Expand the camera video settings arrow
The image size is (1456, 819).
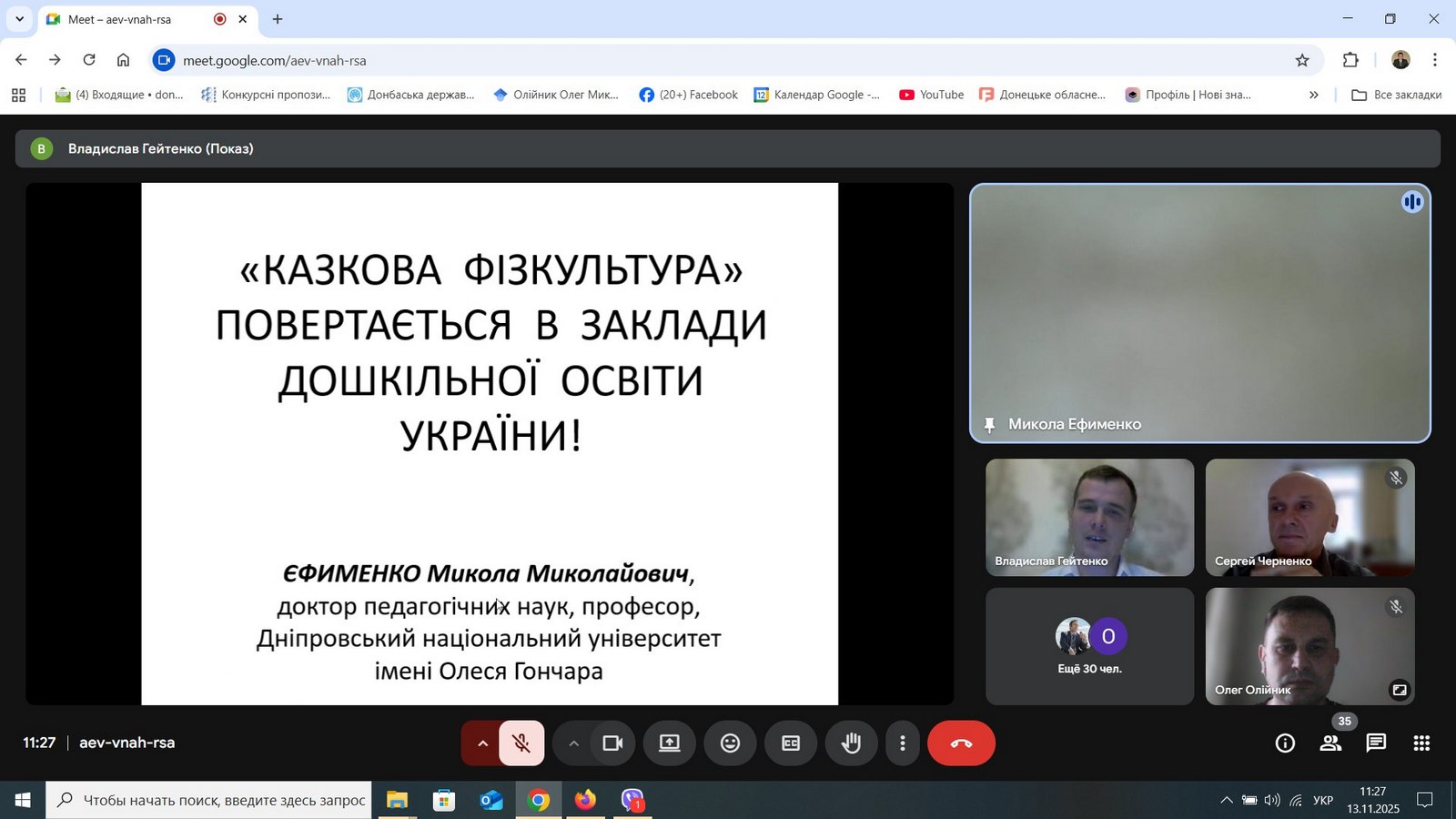coord(573,743)
